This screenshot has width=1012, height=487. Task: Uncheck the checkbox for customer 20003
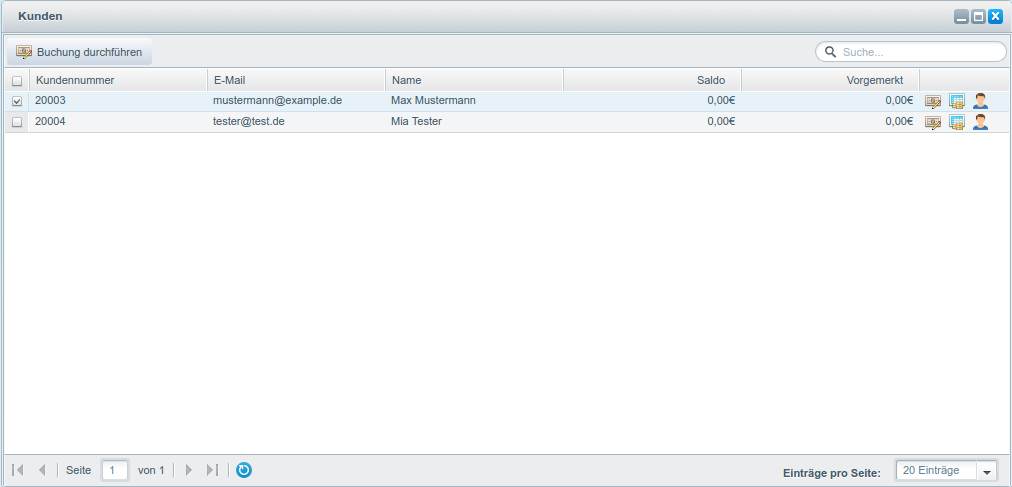coord(16,101)
